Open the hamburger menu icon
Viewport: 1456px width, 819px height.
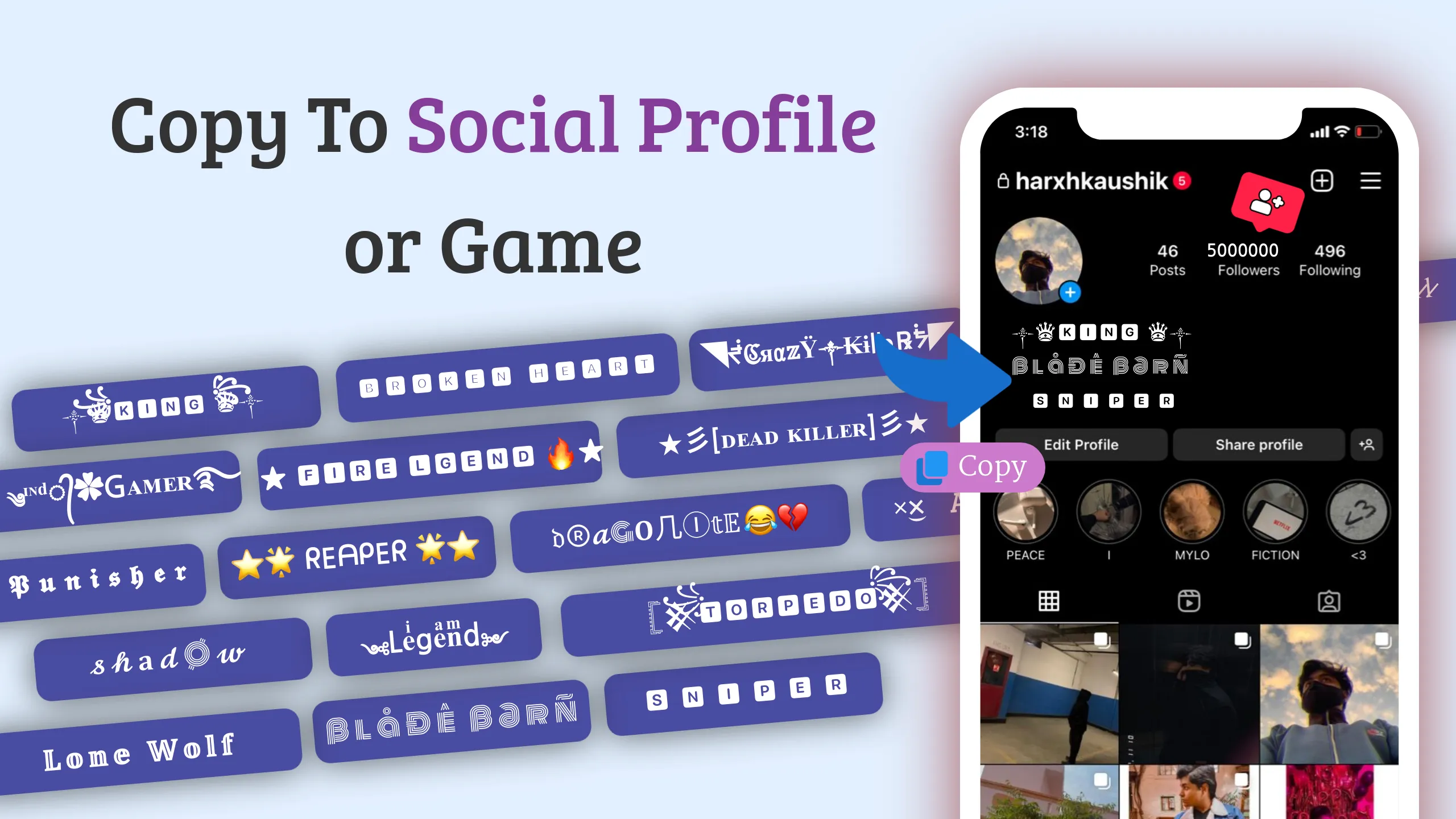coord(1370,181)
